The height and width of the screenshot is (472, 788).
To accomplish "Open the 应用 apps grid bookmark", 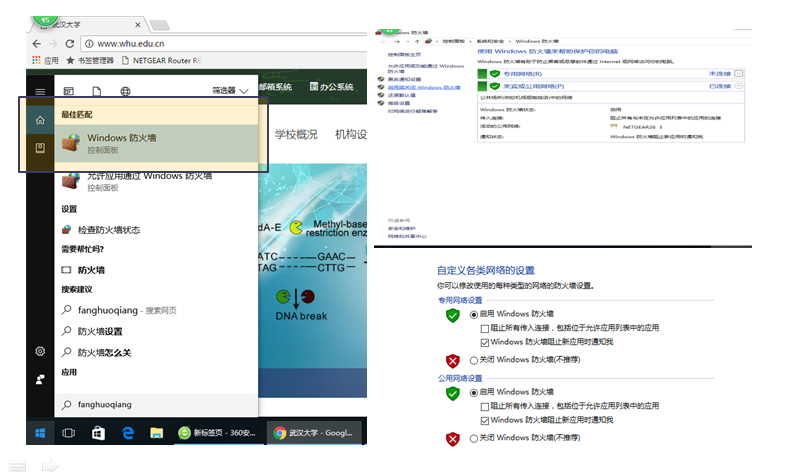I will [x=45, y=60].
